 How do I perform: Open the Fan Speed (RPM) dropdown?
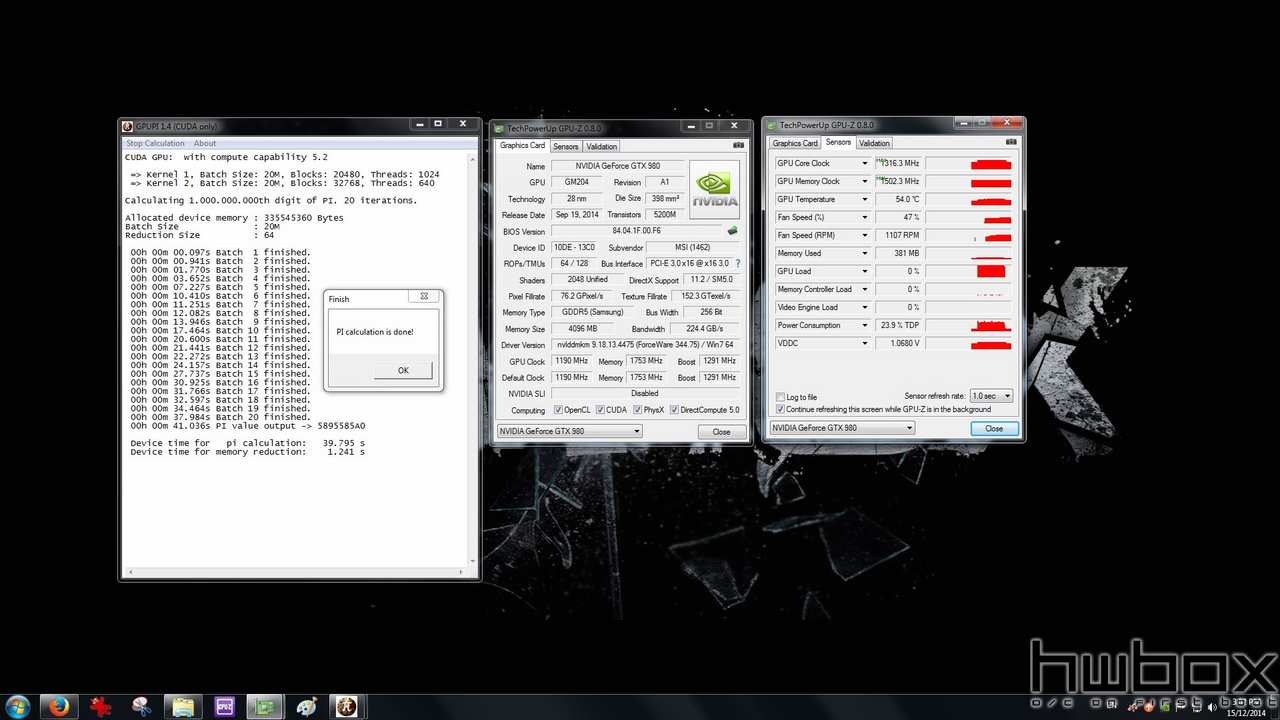tap(864, 235)
